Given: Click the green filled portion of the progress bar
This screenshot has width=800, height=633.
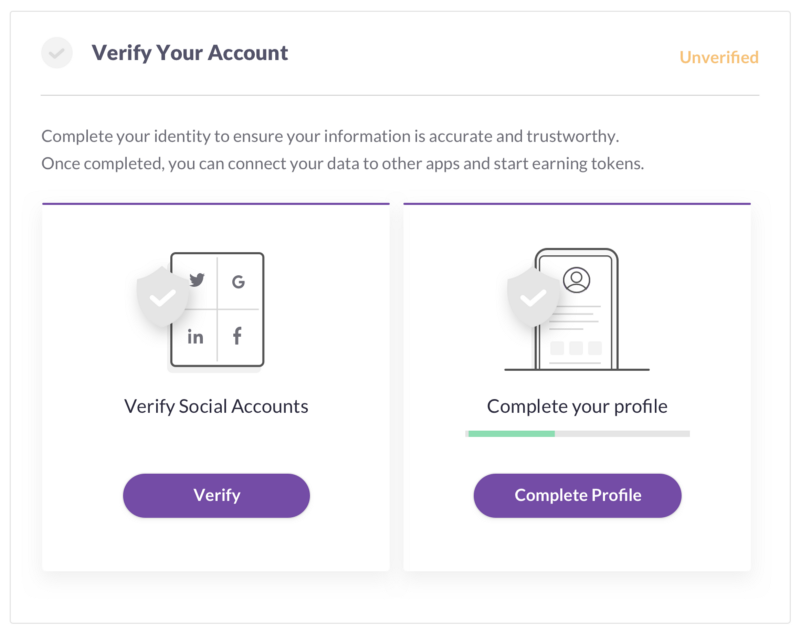Looking at the screenshot, I should (510, 433).
